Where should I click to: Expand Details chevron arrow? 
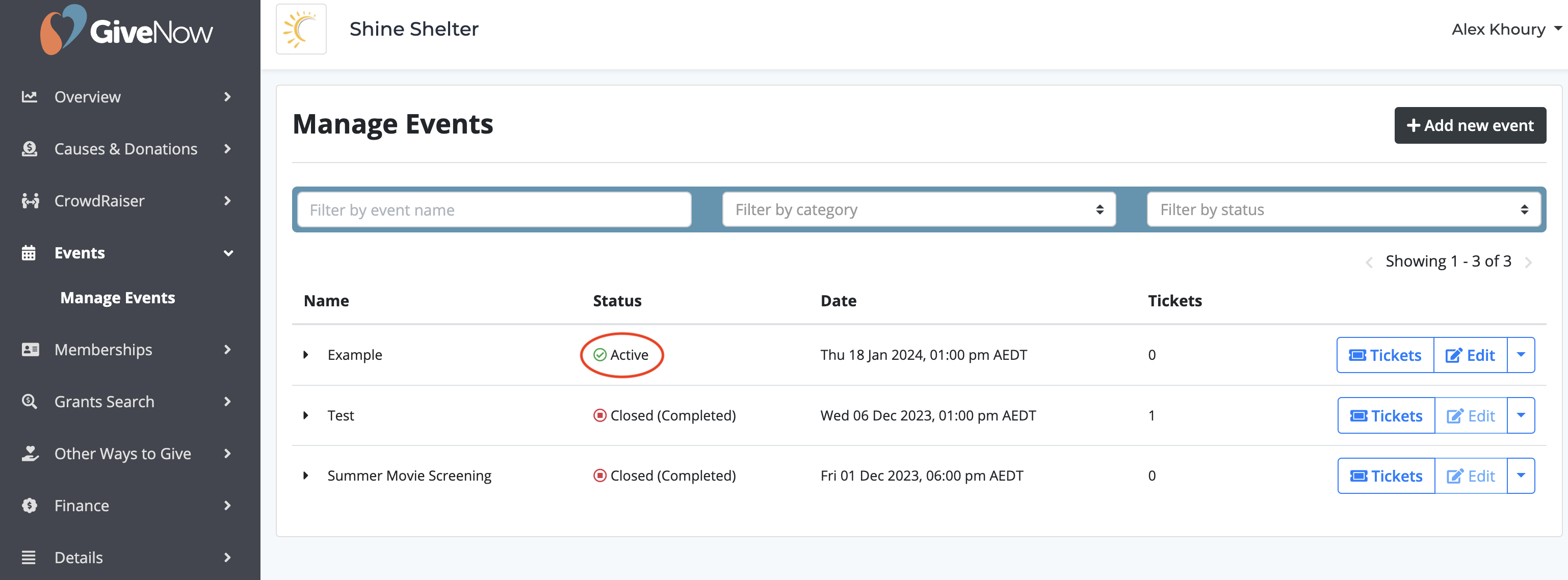coord(228,558)
